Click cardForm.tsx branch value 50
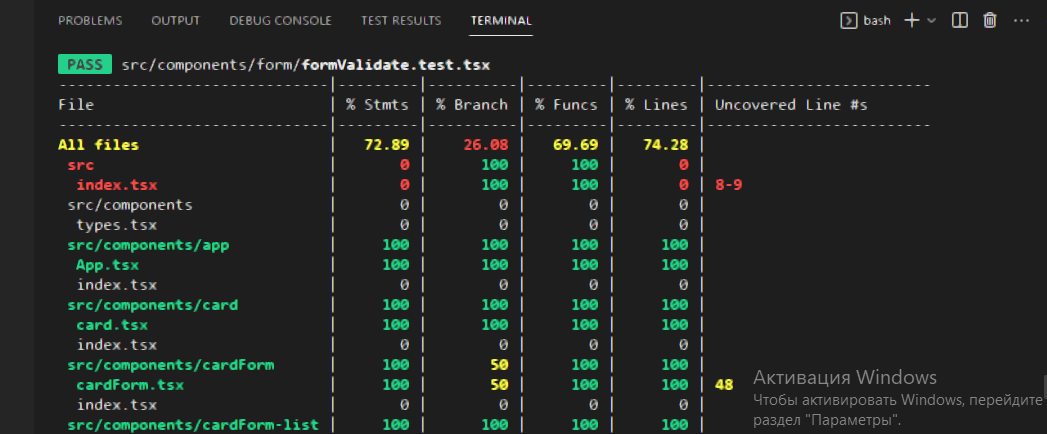 [499, 385]
